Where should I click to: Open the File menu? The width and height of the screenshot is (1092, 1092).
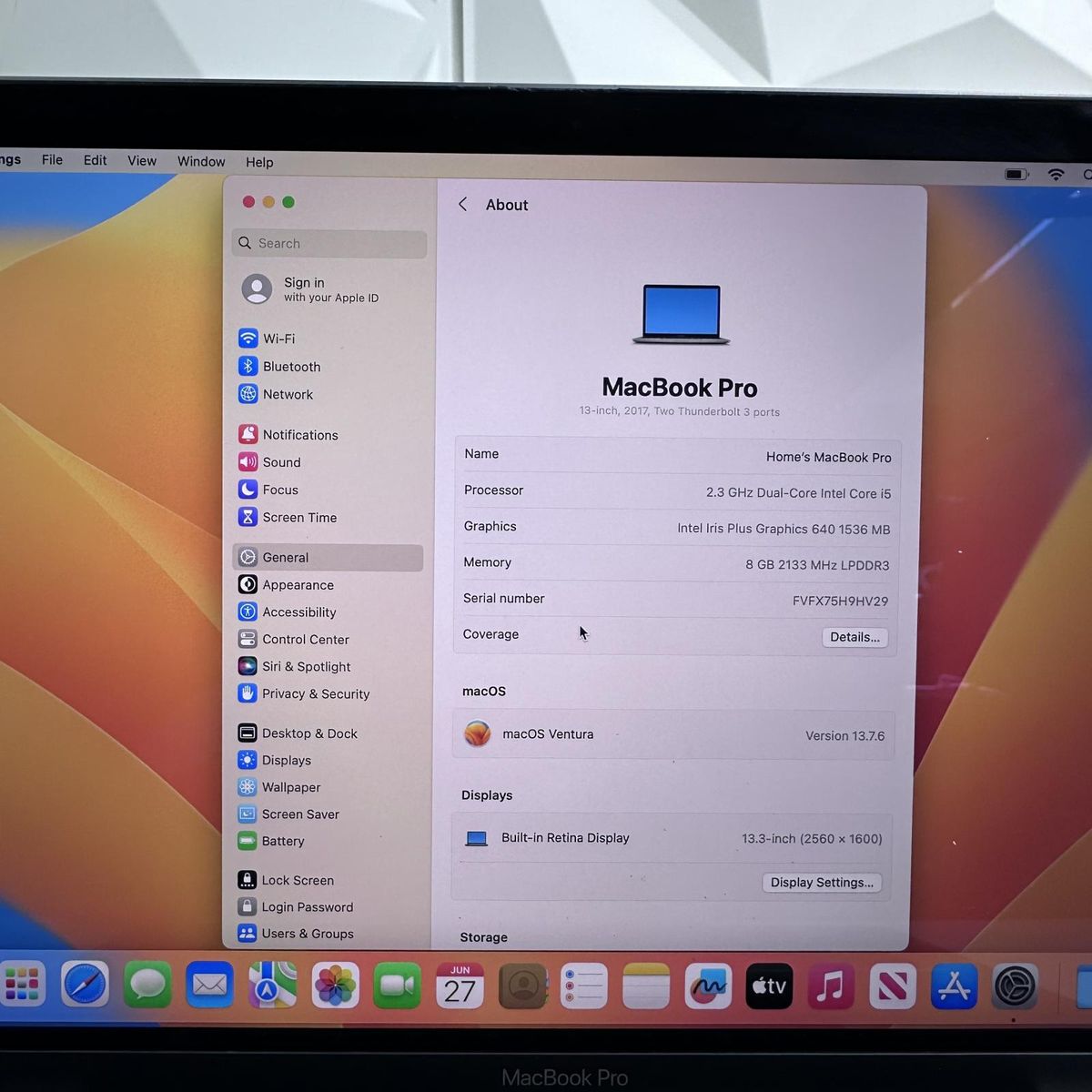(x=52, y=160)
